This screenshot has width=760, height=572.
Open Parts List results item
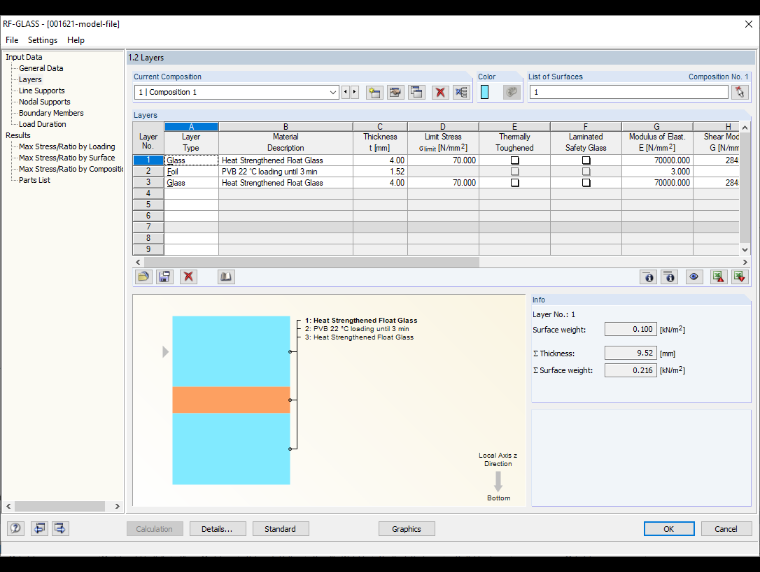(x=34, y=180)
